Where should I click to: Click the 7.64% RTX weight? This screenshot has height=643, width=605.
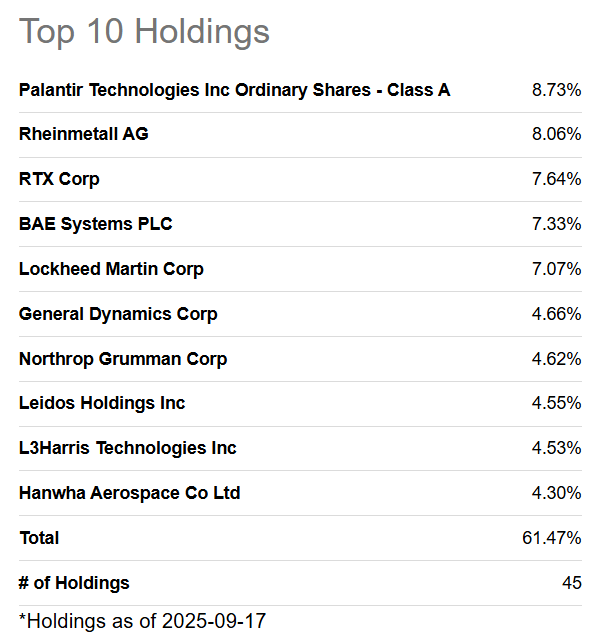pyautogui.click(x=556, y=179)
